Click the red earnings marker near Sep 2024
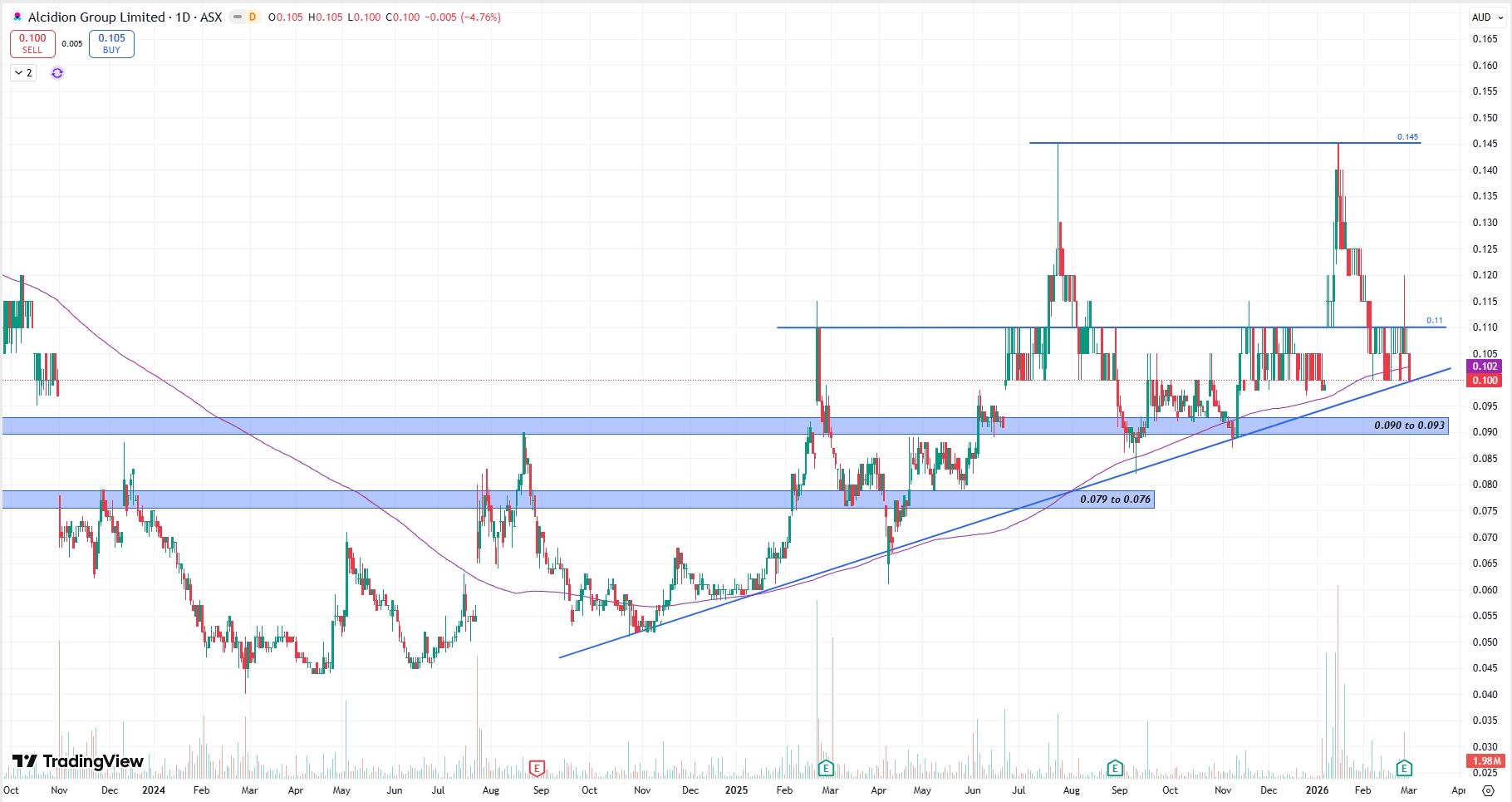The width and height of the screenshot is (1512, 802). coord(537,768)
